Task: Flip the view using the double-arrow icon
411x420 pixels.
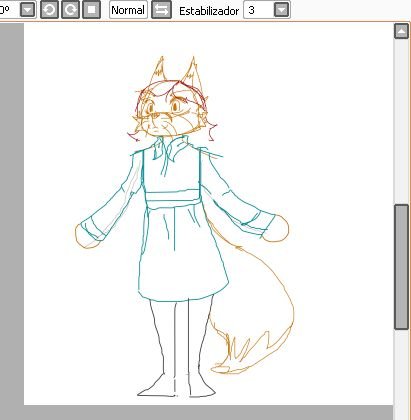Action: [x=161, y=10]
